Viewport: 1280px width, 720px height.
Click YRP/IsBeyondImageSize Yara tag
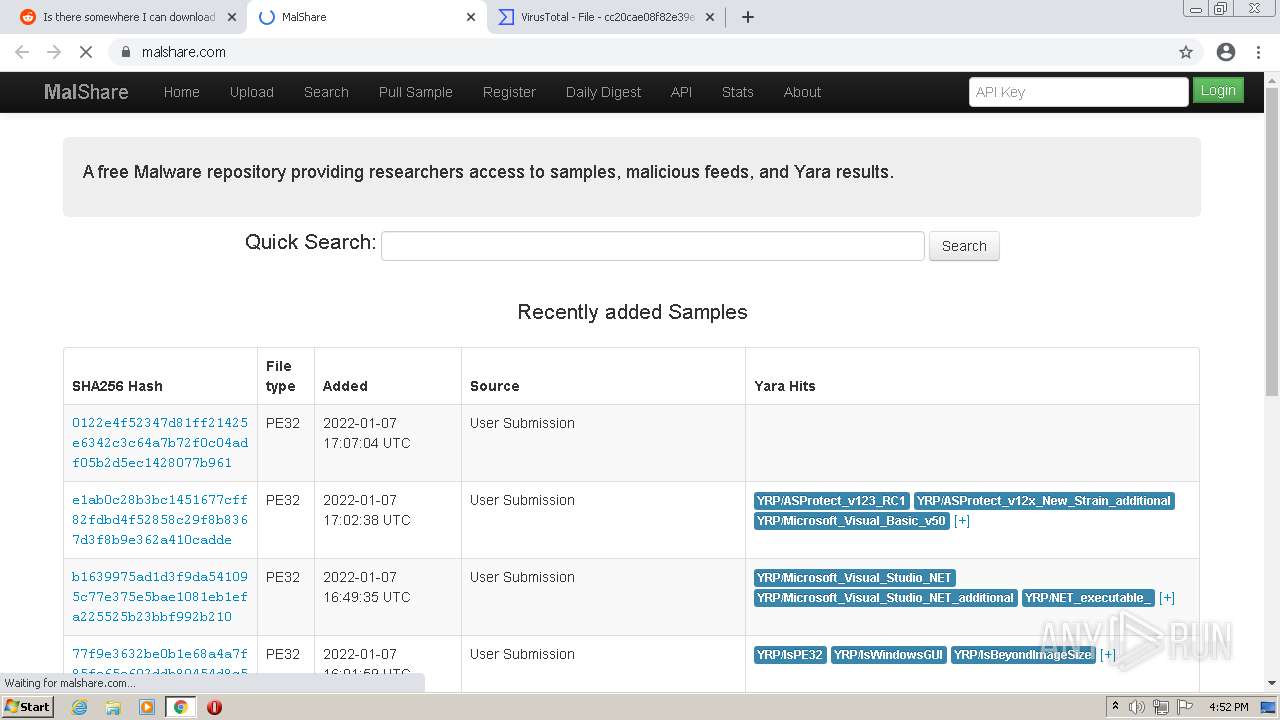[x=1023, y=655]
